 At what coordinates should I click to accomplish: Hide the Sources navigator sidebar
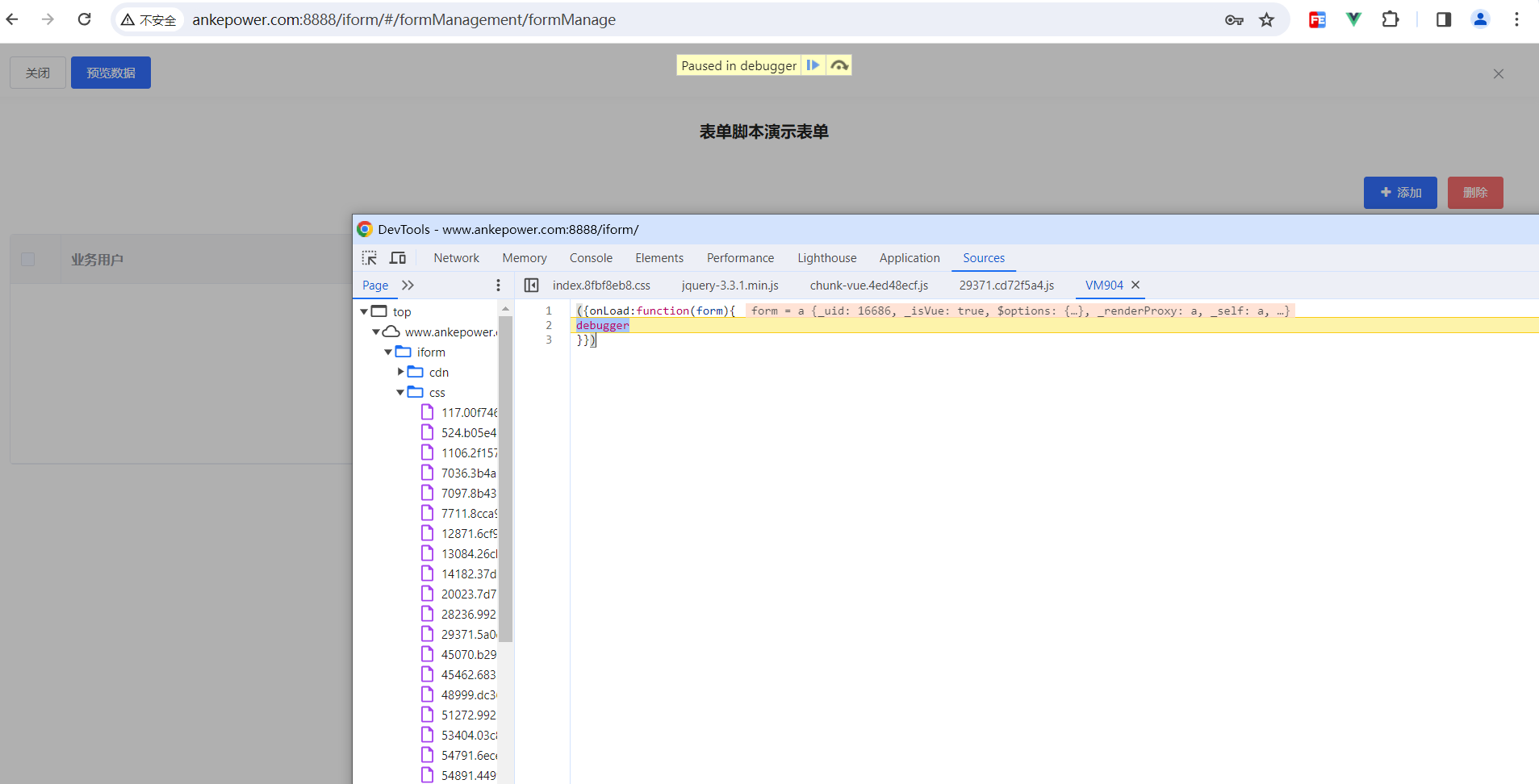[531, 286]
